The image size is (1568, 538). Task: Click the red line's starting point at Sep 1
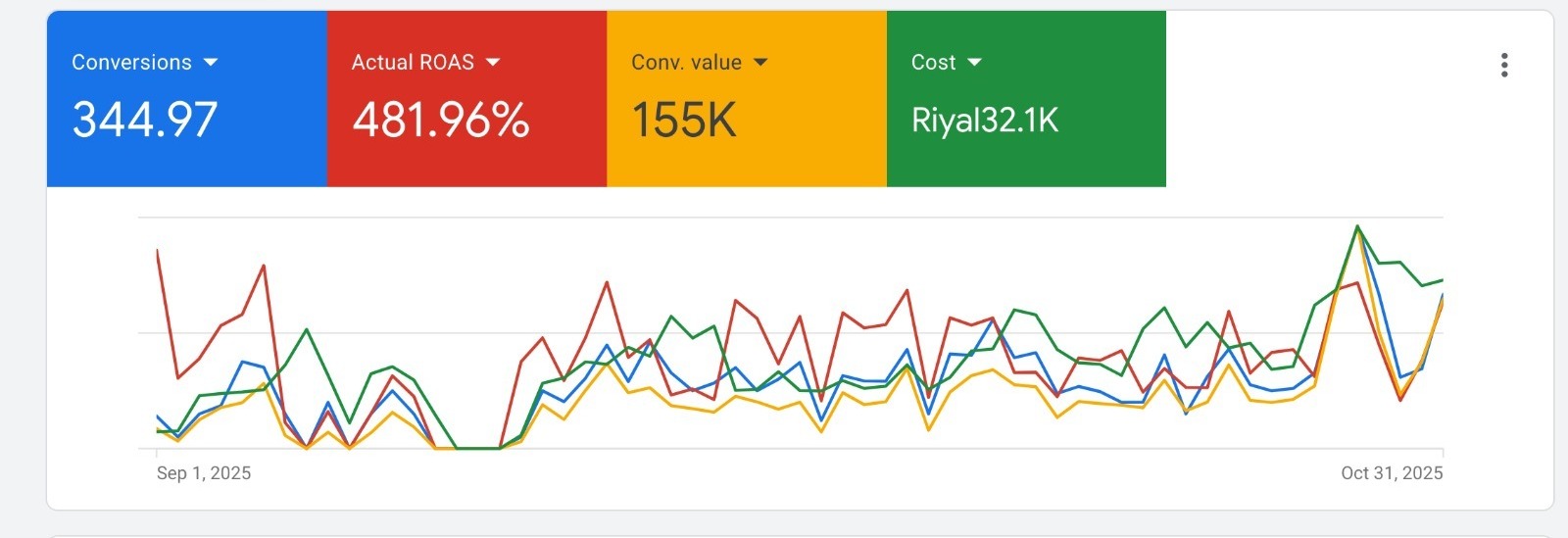(158, 251)
